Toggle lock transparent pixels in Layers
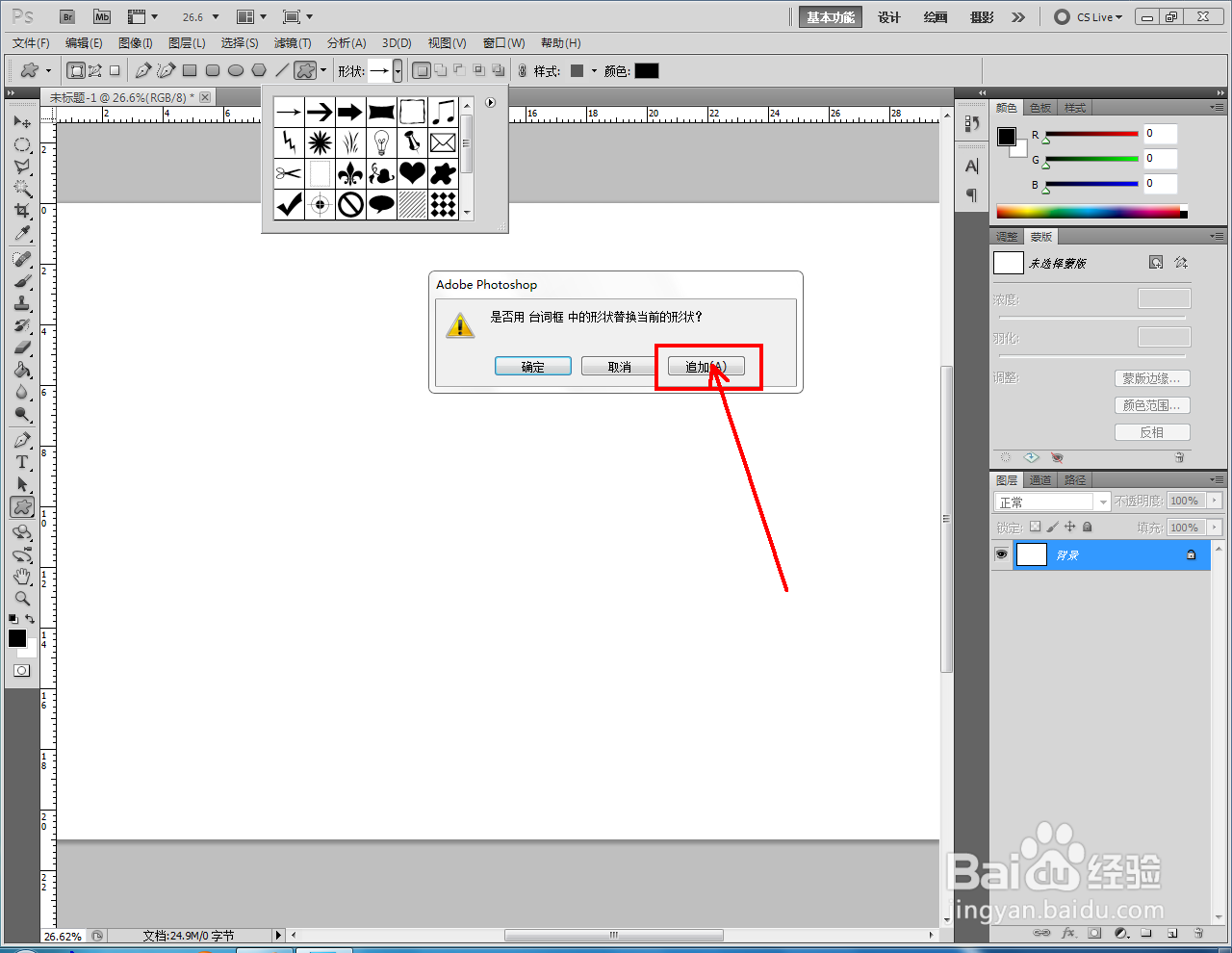Viewport: 1232px width, 953px height. (1035, 527)
